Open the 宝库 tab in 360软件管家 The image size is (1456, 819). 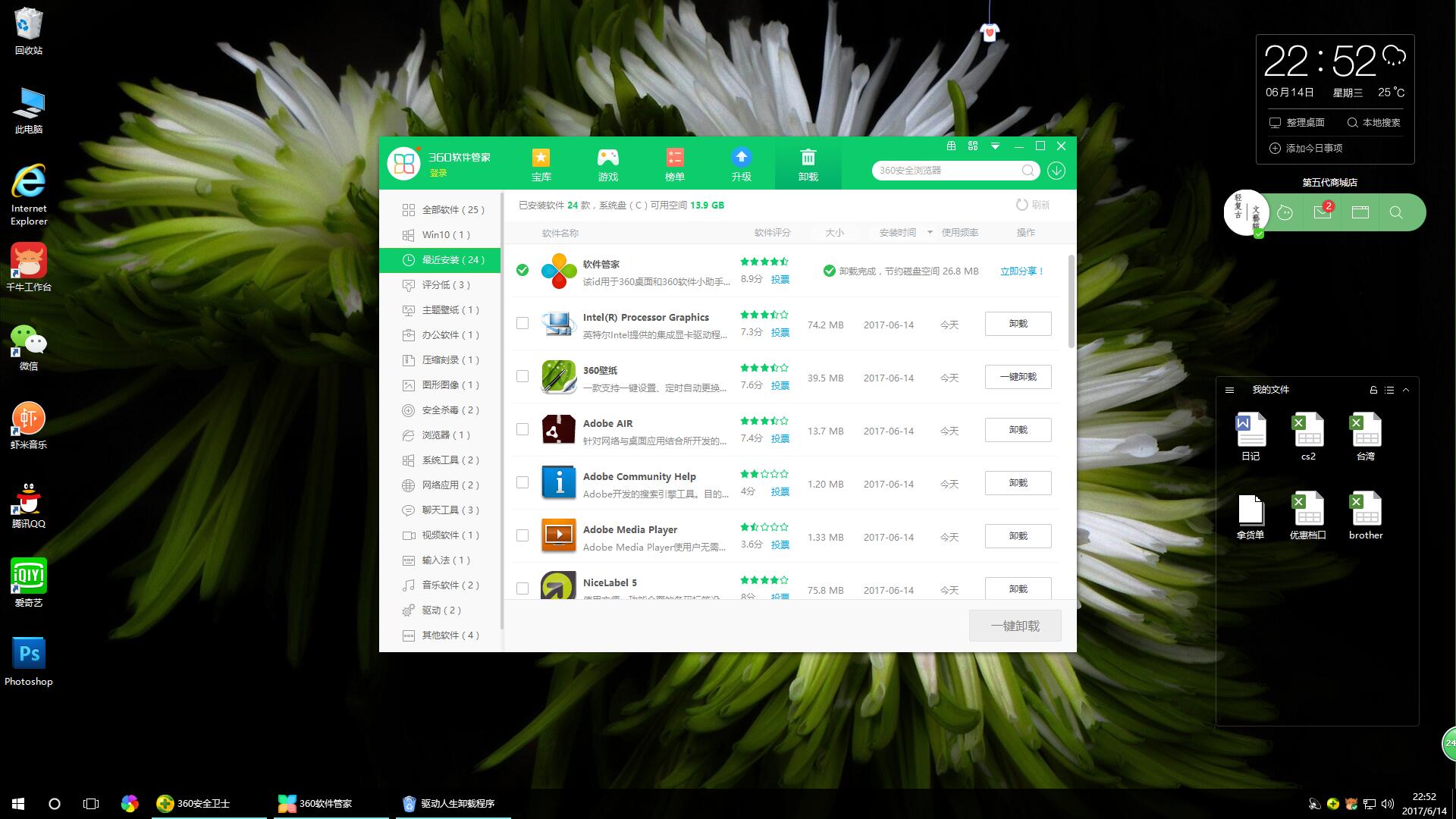[x=541, y=164]
